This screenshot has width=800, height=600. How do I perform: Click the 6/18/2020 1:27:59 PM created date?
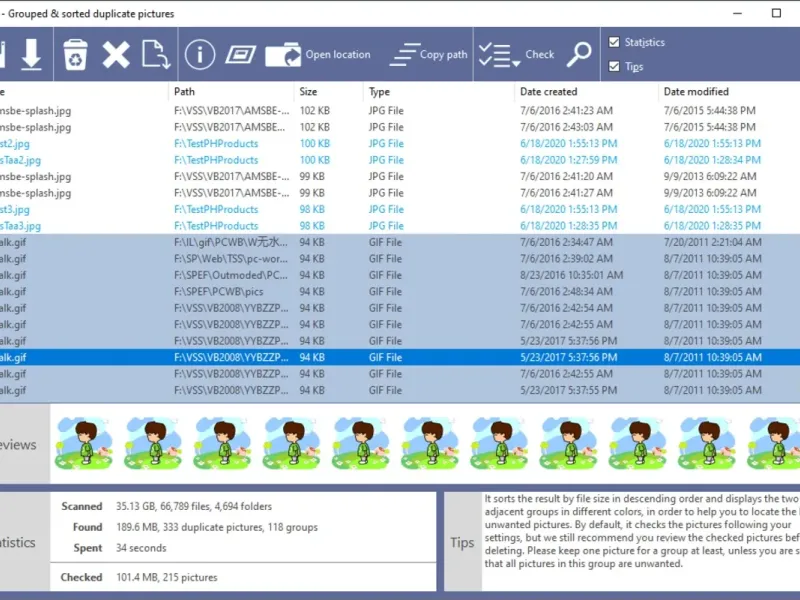[568, 160]
